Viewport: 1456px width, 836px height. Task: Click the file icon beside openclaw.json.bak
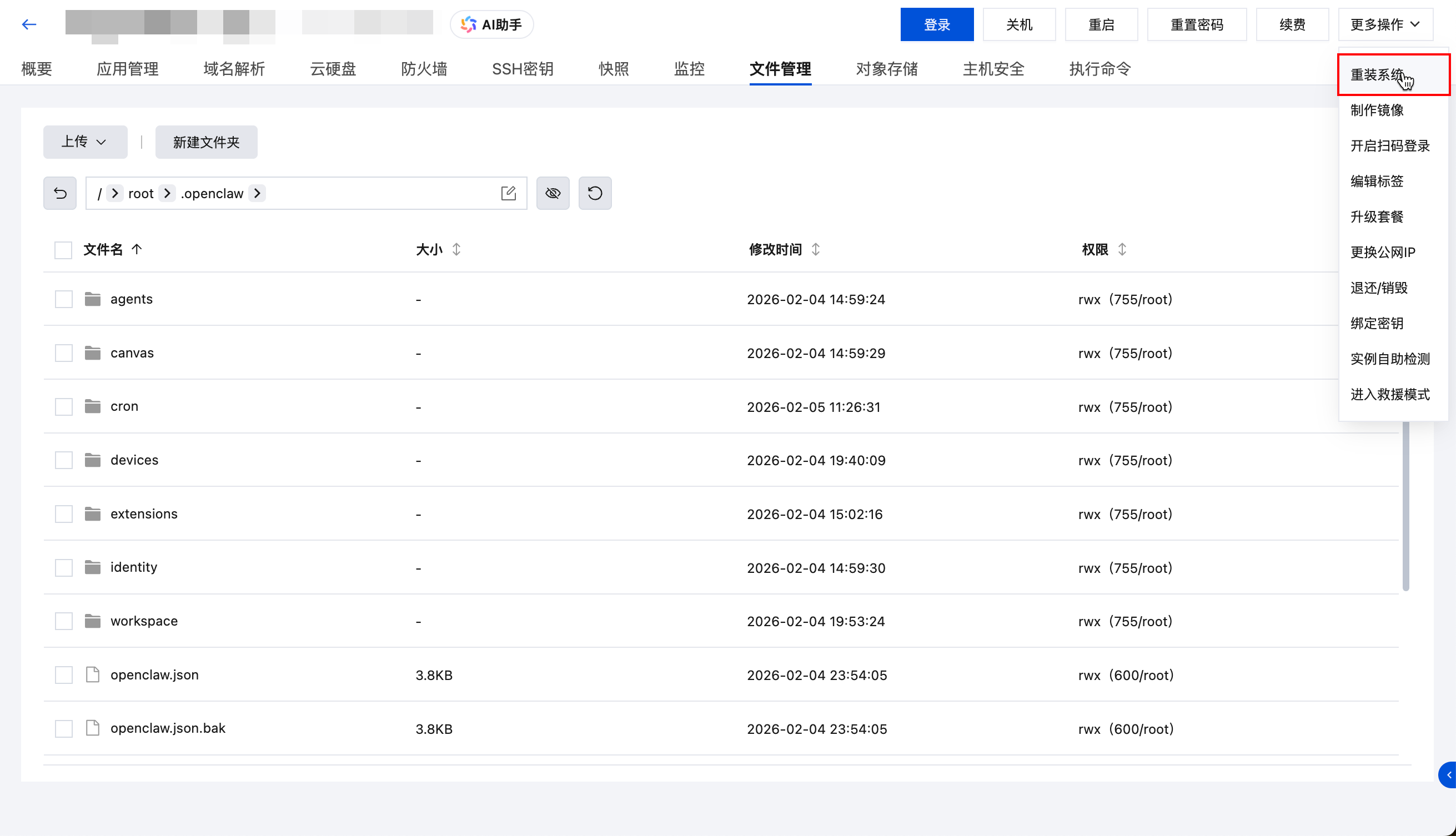click(x=93, y=728)
